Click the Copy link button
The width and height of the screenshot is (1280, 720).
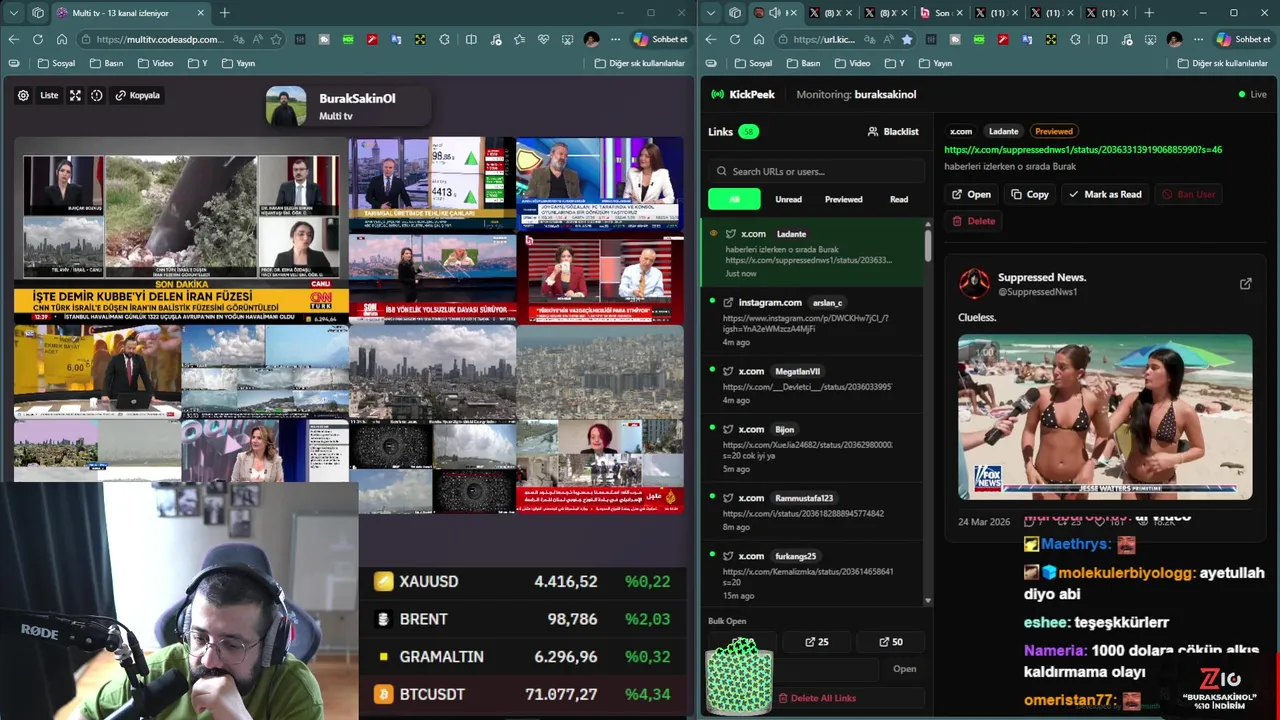coord(1029,194)
